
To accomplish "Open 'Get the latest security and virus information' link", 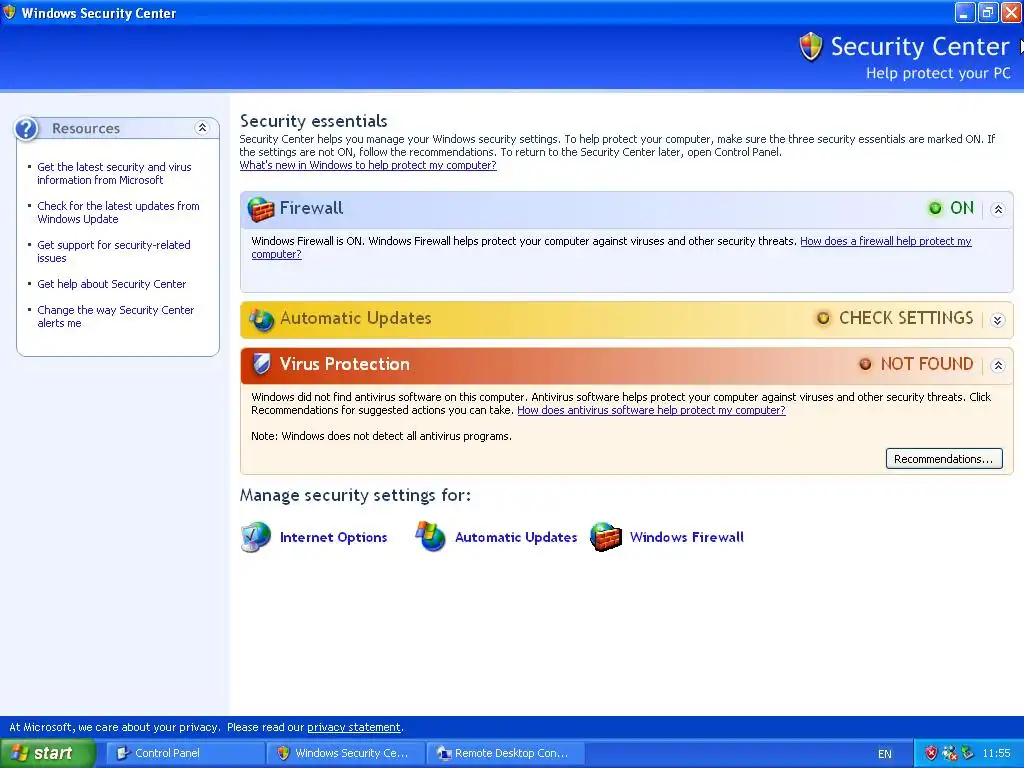I will point(114,174).
